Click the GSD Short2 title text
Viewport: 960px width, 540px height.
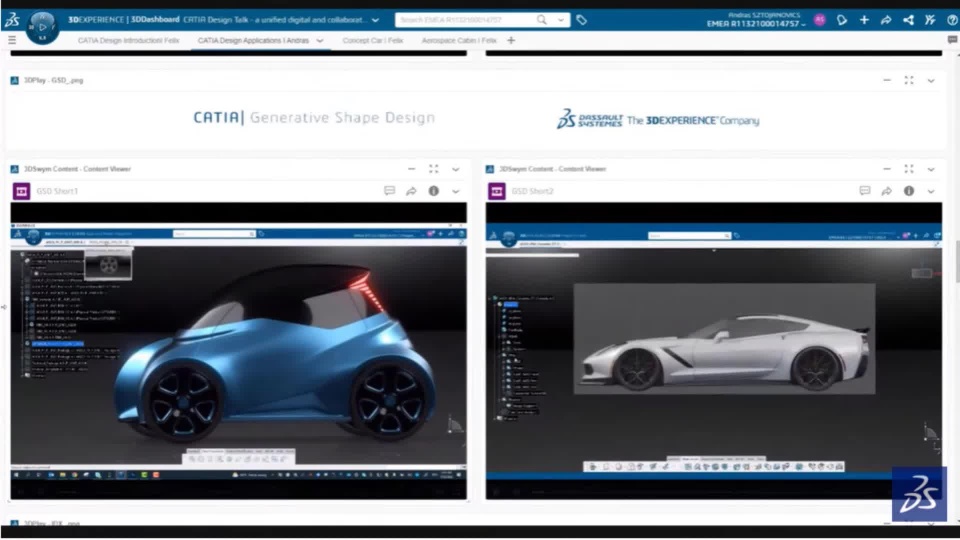pyautogui.click(x=533, y=191)
